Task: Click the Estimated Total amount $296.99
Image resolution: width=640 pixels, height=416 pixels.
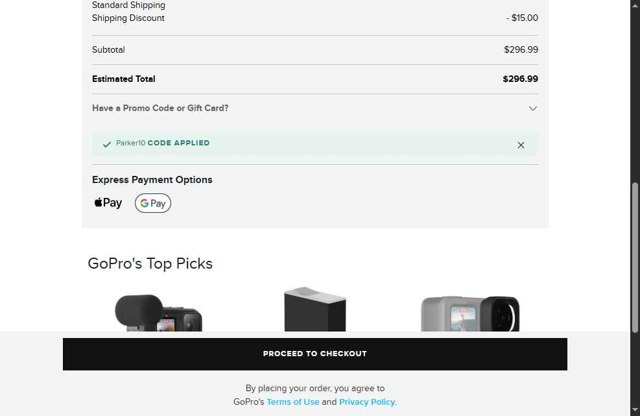Action: tap(520, 79)
